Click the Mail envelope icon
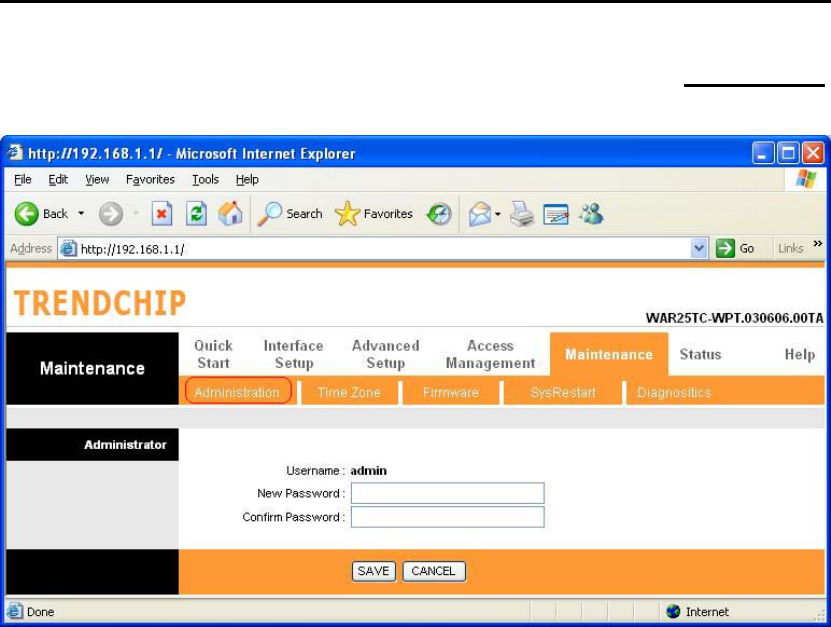The height and width of the screenshot is (627, 831). tap(480, 214)
